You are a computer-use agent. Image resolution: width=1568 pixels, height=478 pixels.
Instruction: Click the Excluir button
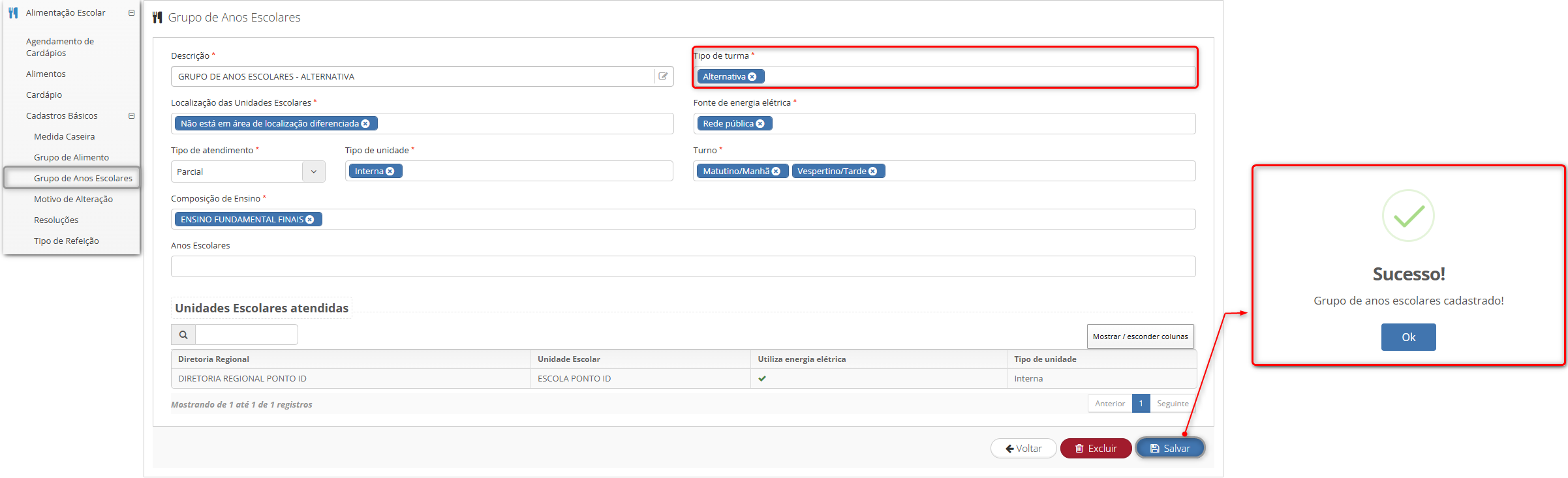1096,448
